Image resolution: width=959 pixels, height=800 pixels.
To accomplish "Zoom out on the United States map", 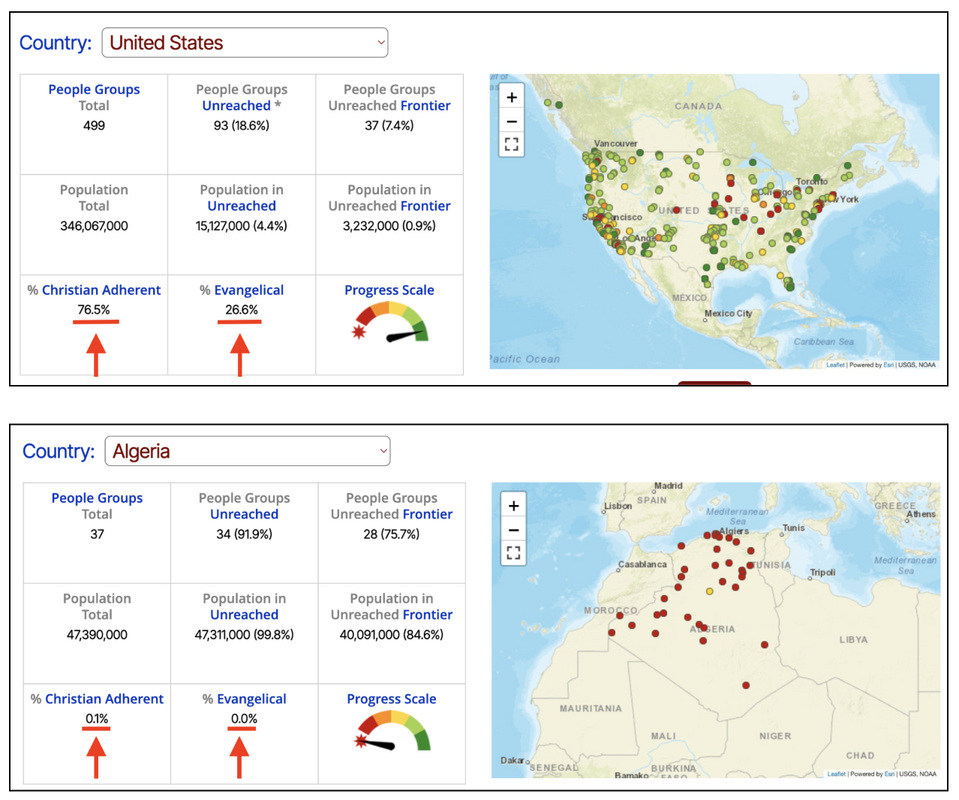I will (512, 121).
